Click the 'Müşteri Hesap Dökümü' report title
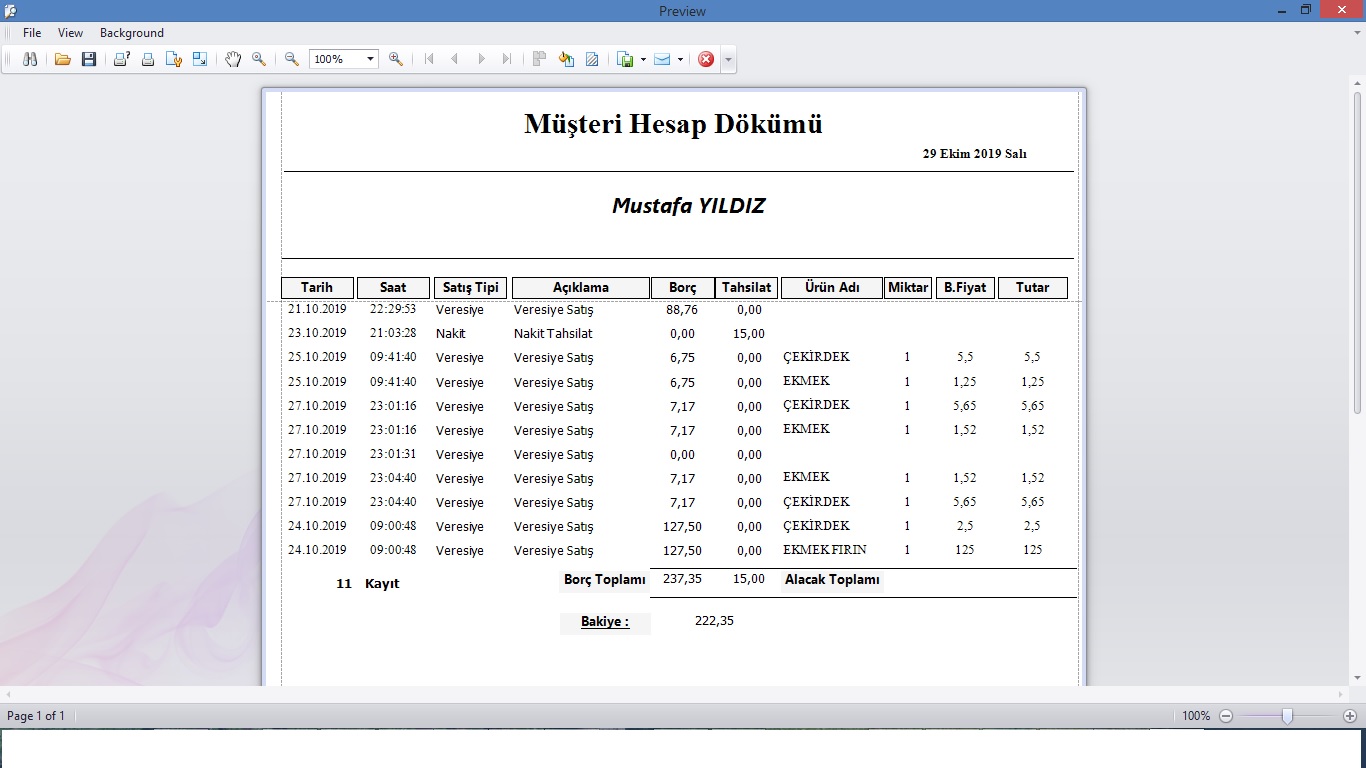 (x=673, y=124)
